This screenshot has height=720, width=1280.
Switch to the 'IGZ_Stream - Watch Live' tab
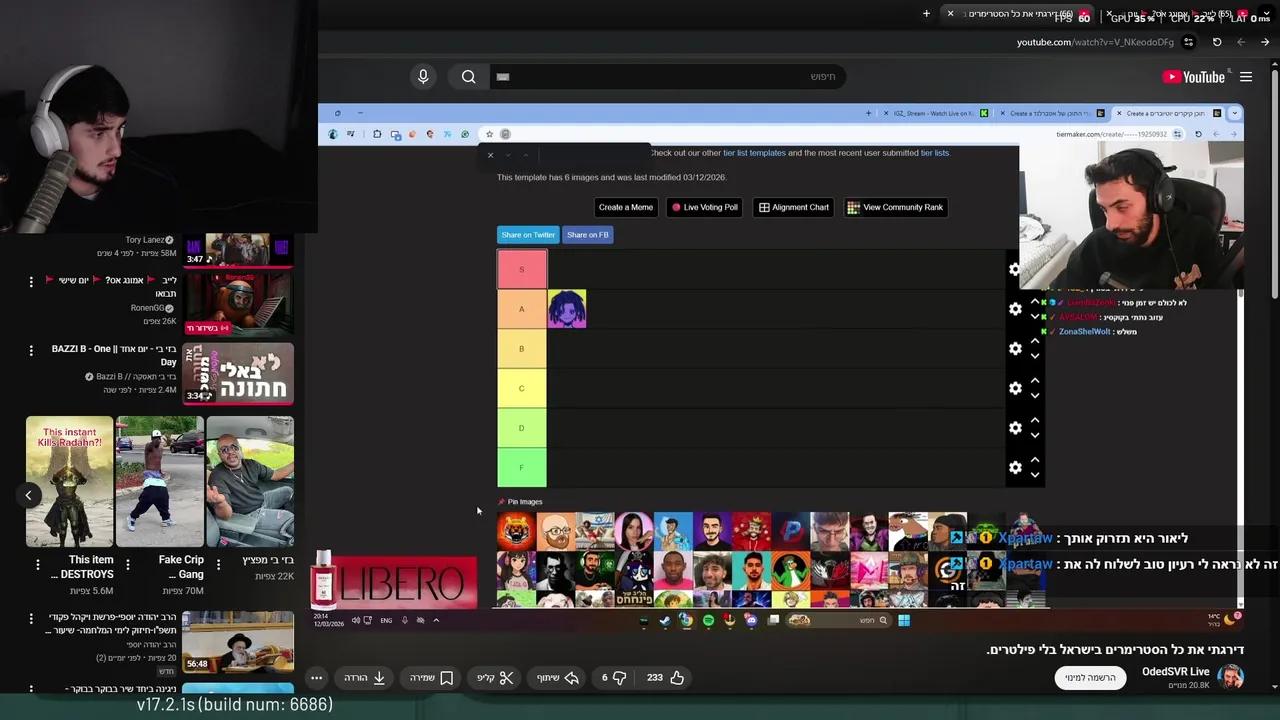click(934, 113)
